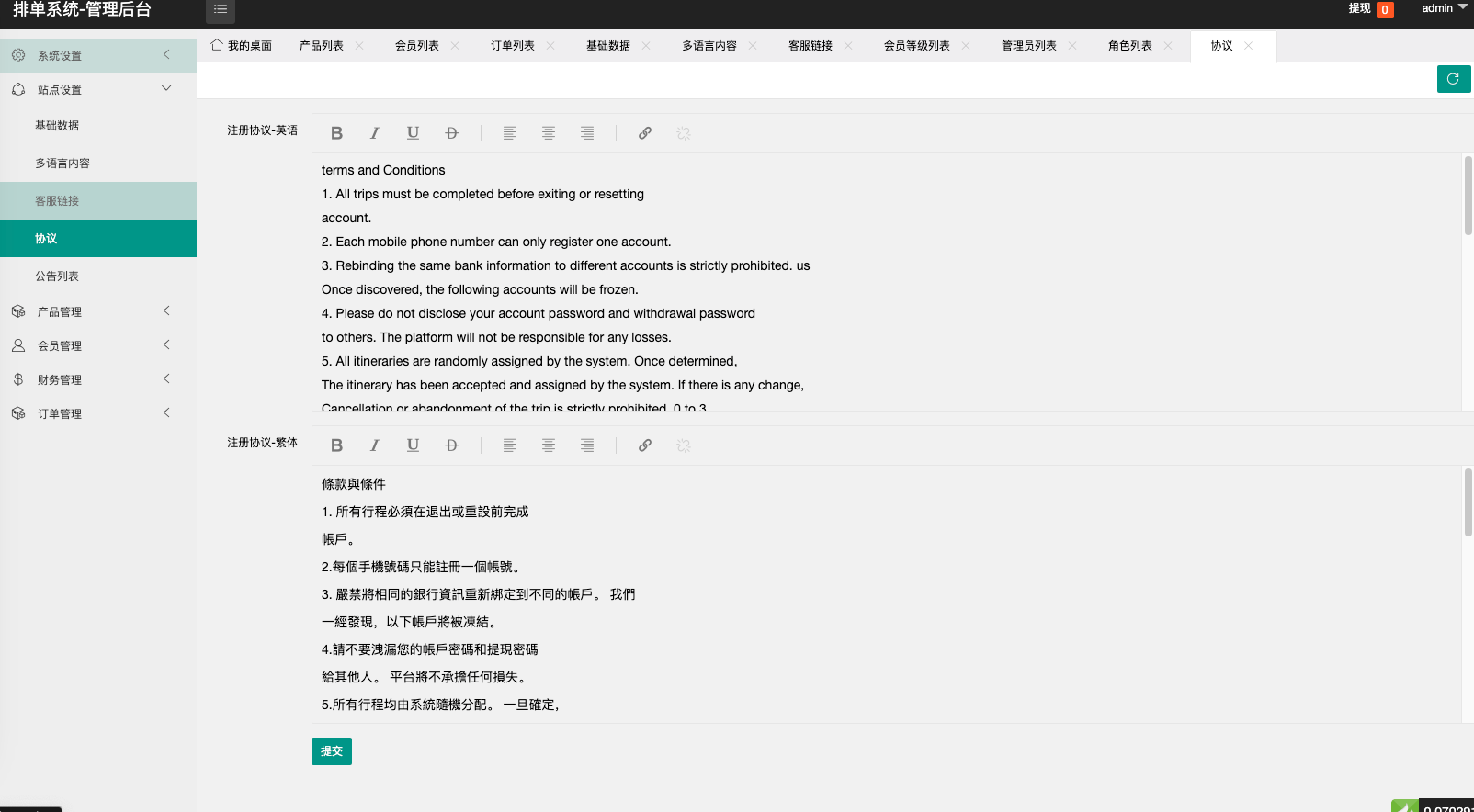Image resolution: width=1474 pixels, height=812 pixels.
Task: Click italic icon in English agreement toolbar
Action: tap(375, 133)
